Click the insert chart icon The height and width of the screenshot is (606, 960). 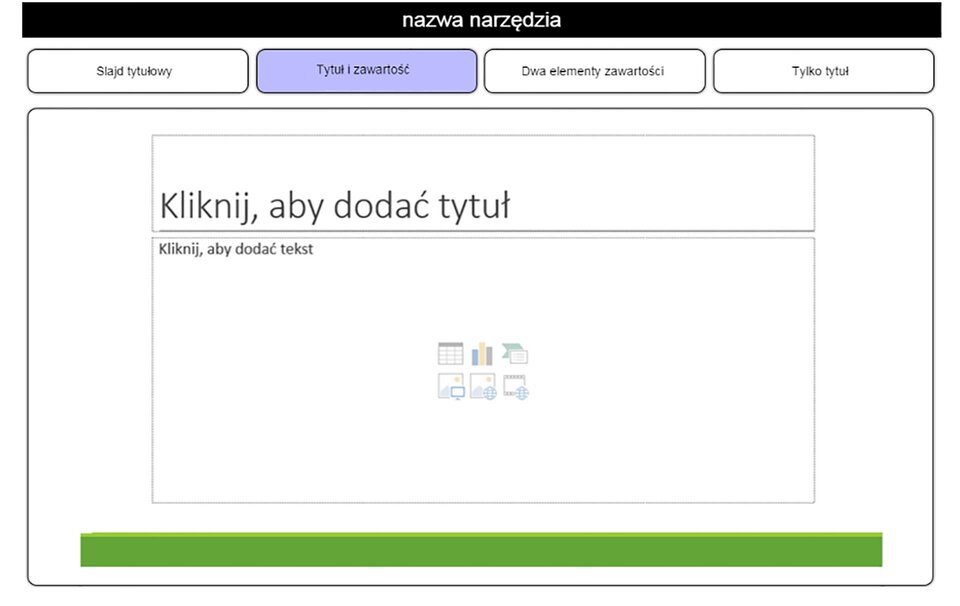click(x=482, y=354)
